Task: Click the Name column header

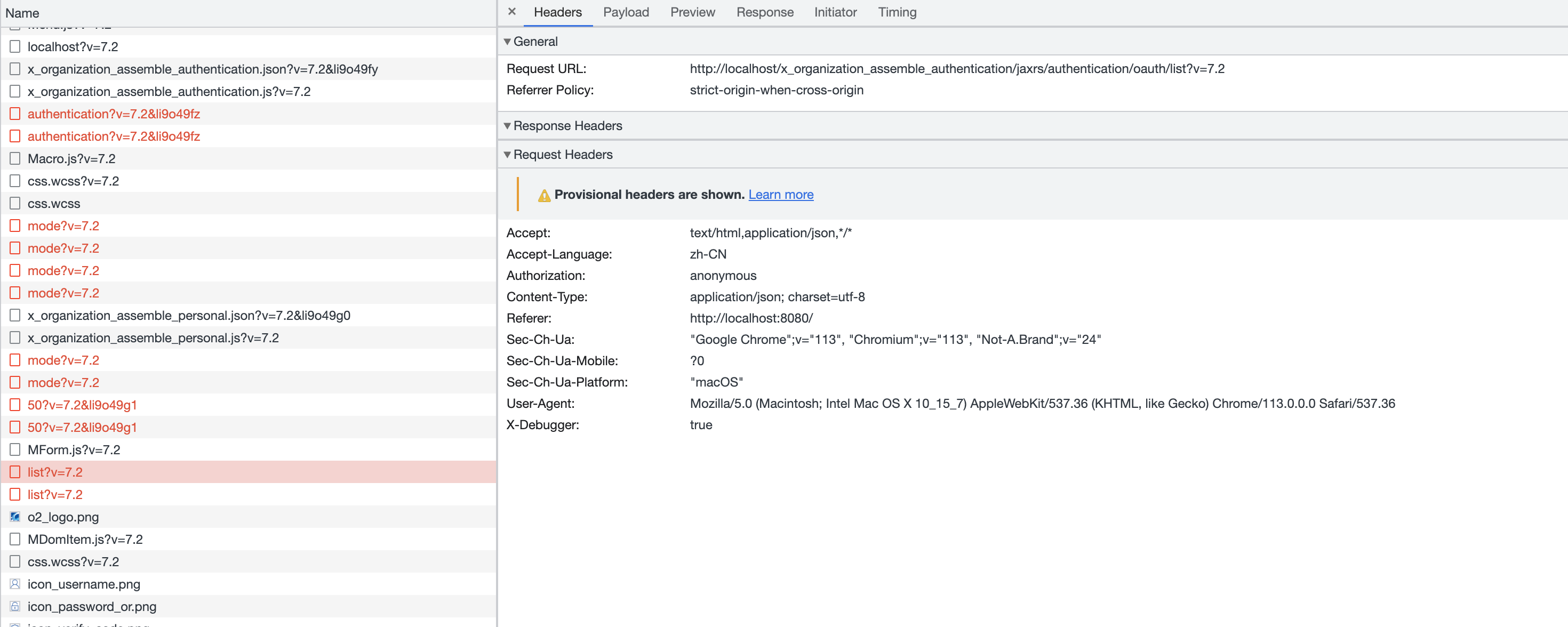Action: [22, 13]
